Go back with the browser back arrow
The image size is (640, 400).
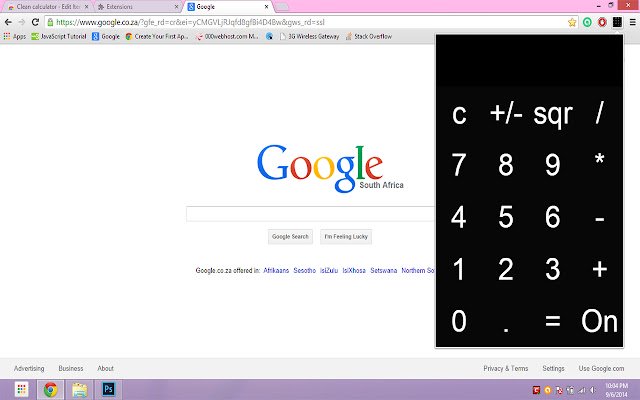8,22
